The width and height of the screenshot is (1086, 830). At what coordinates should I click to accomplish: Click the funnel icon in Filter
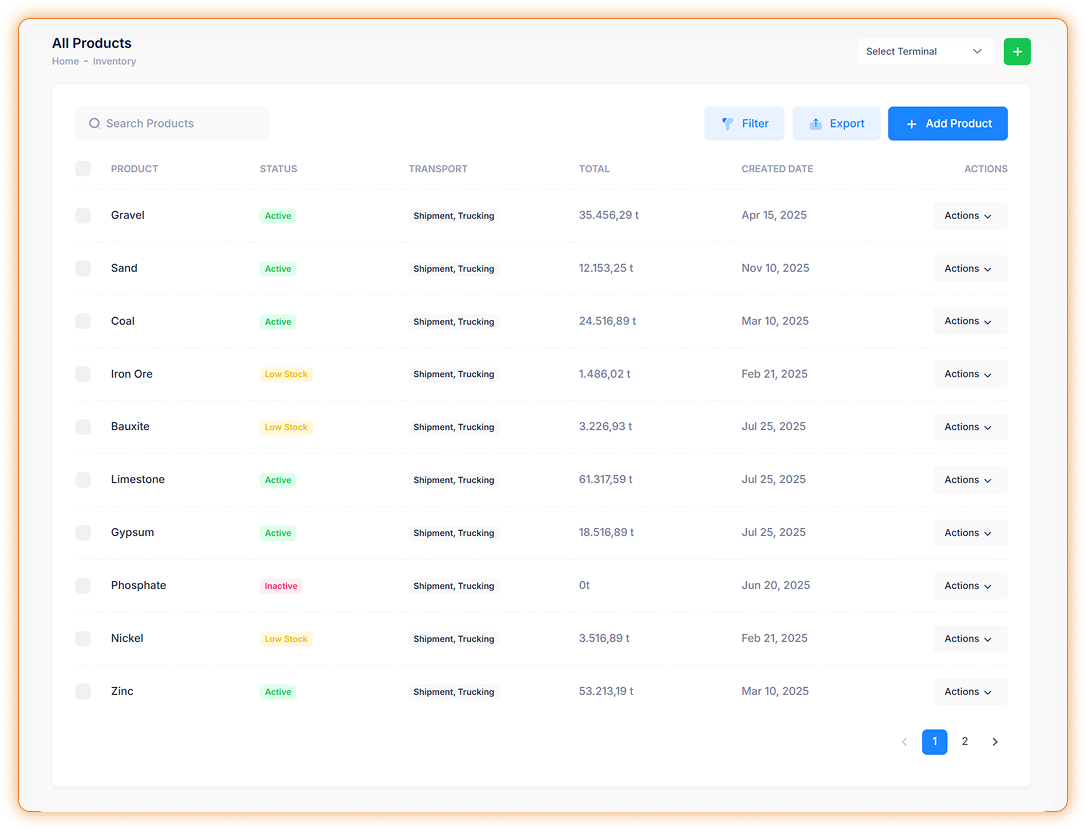(728, 124)
